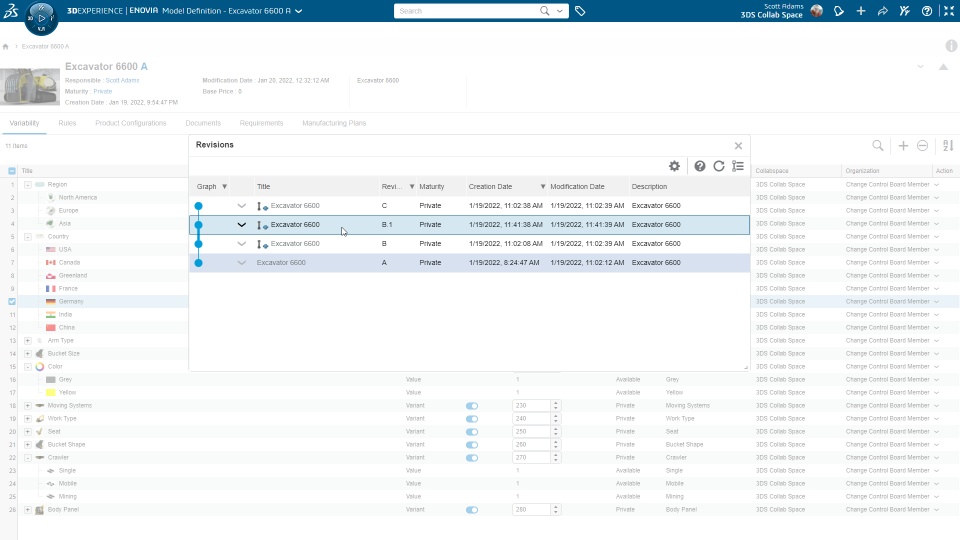Toggle the Moving Systems variant switch
Screen dimensions: 960x540
tap(471, 406)
